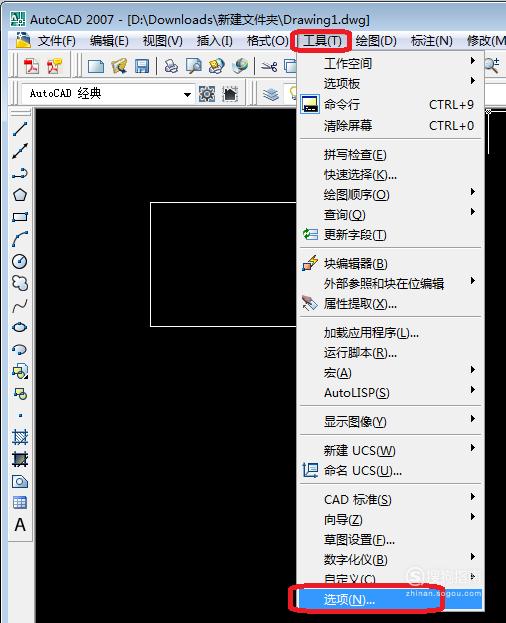The width and height of the screenshot is (506, 623).
Task: Click the Insert Block tool
Action: [20, 372]
